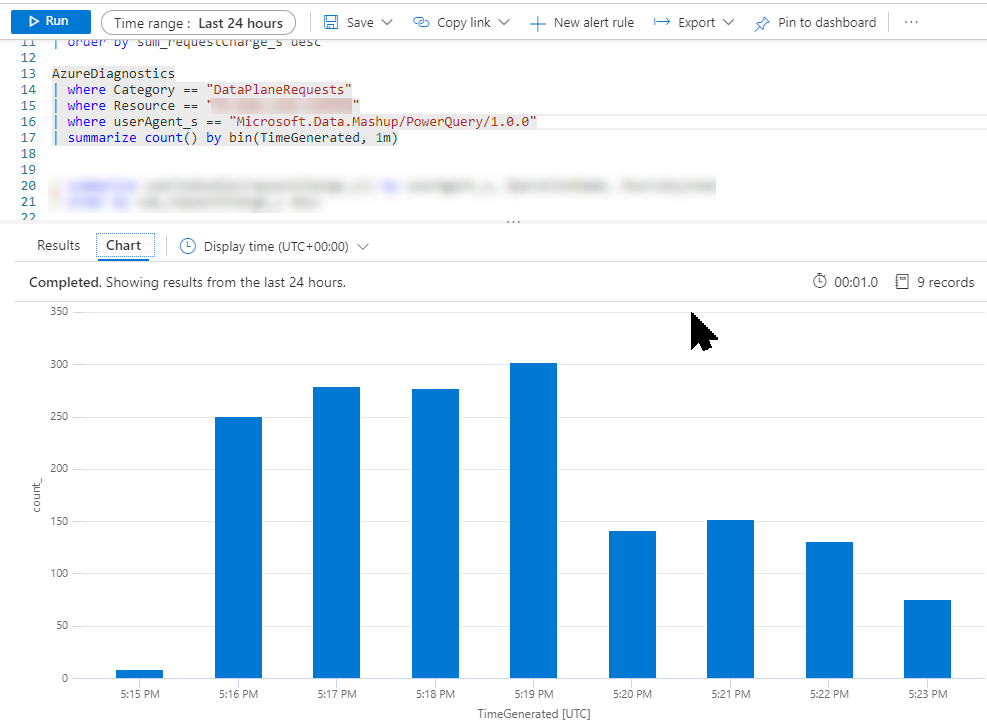
Task: Expand the Save dropdown chevron
Action: point(388,22)
